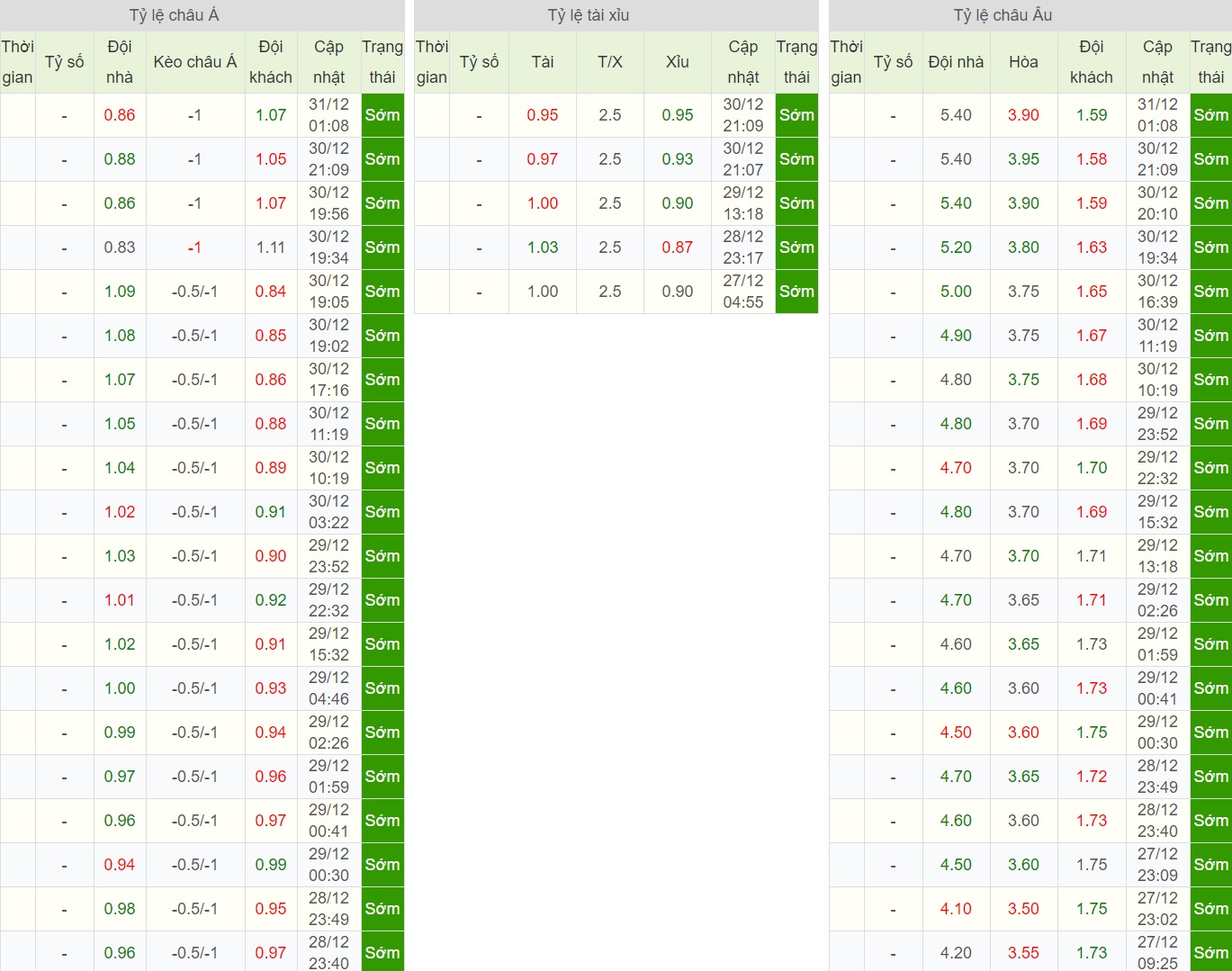Select the 'Hòa' column header

click(1023, 62)
